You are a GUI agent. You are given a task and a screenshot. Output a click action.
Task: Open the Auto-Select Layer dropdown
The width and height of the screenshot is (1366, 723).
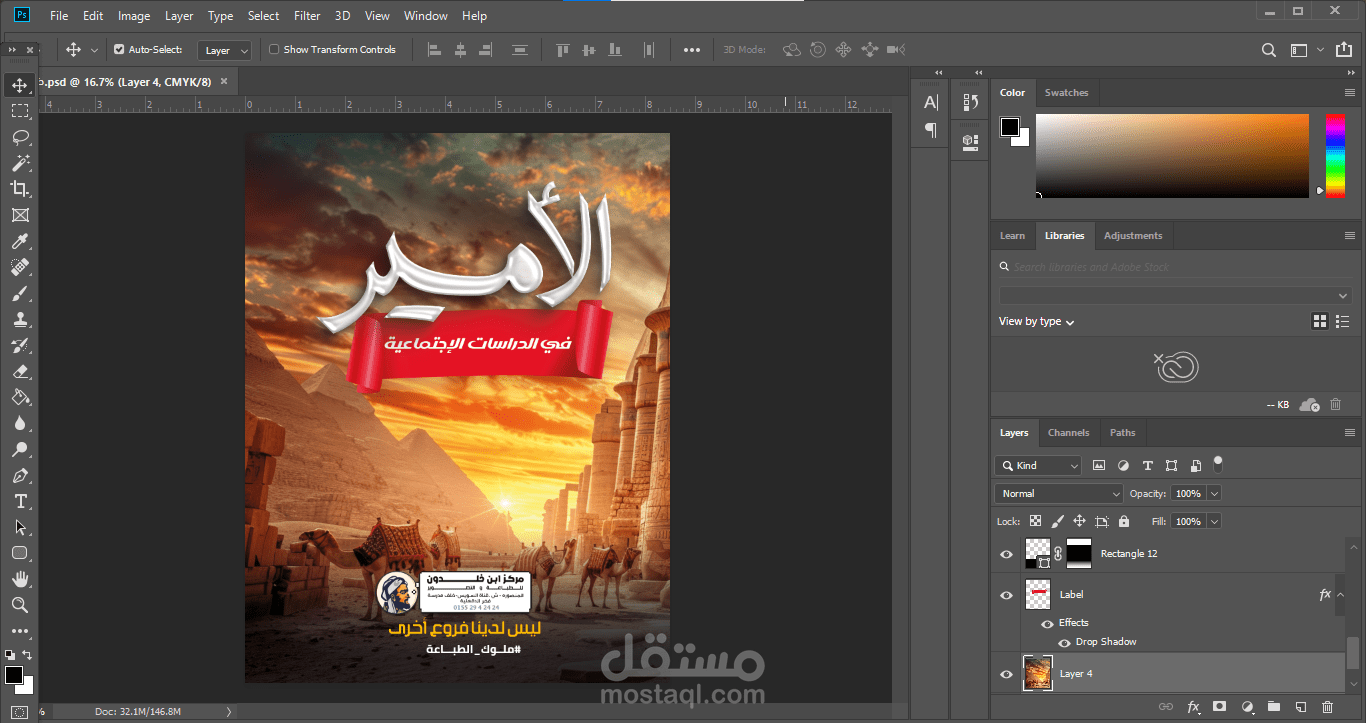[224, 50]
